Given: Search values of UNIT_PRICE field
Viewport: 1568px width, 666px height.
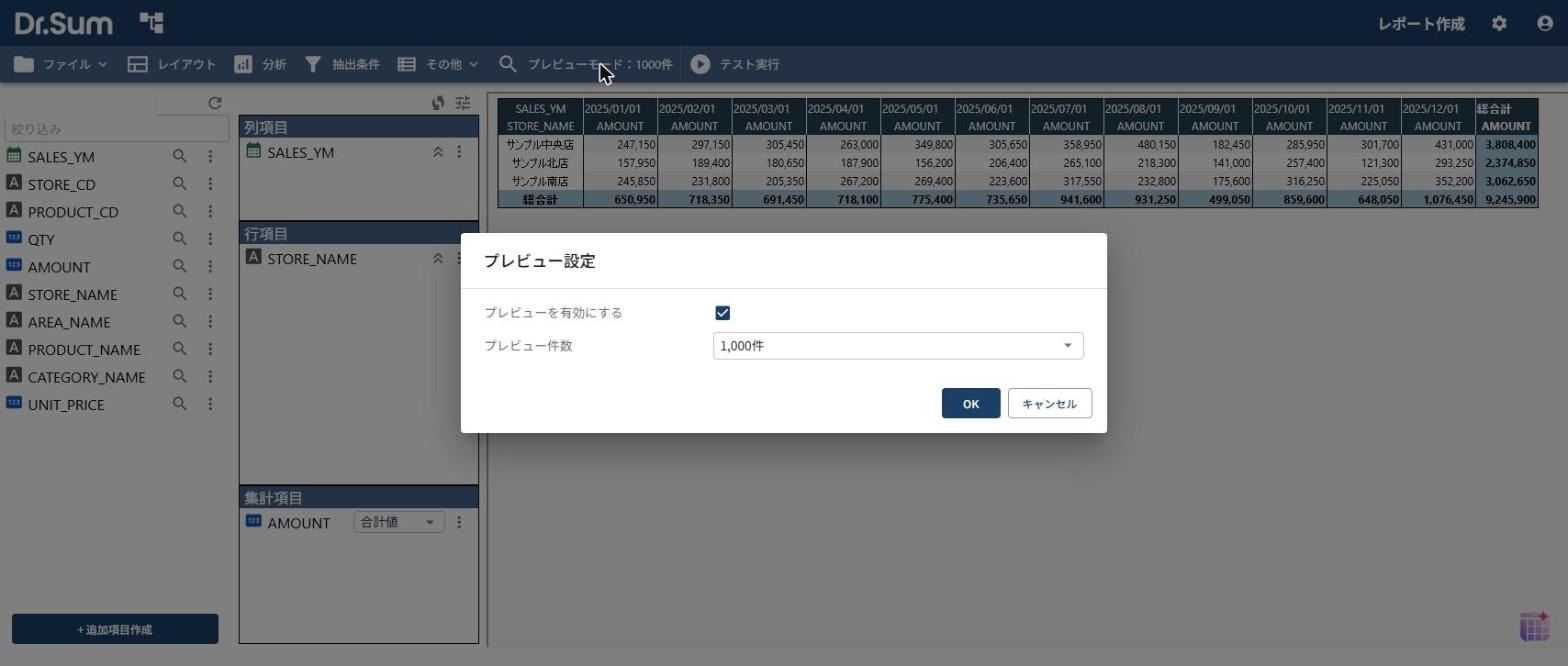Looking at the screenshot, I should [180, 404].
